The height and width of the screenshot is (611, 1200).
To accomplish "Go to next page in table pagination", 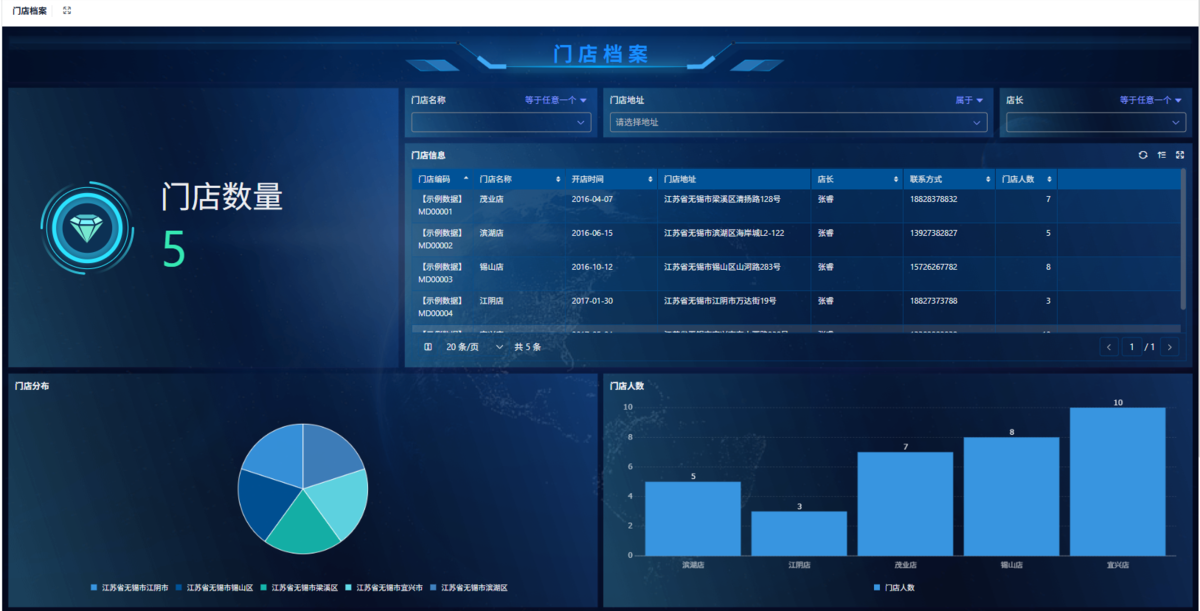I will pos(1169,347).
